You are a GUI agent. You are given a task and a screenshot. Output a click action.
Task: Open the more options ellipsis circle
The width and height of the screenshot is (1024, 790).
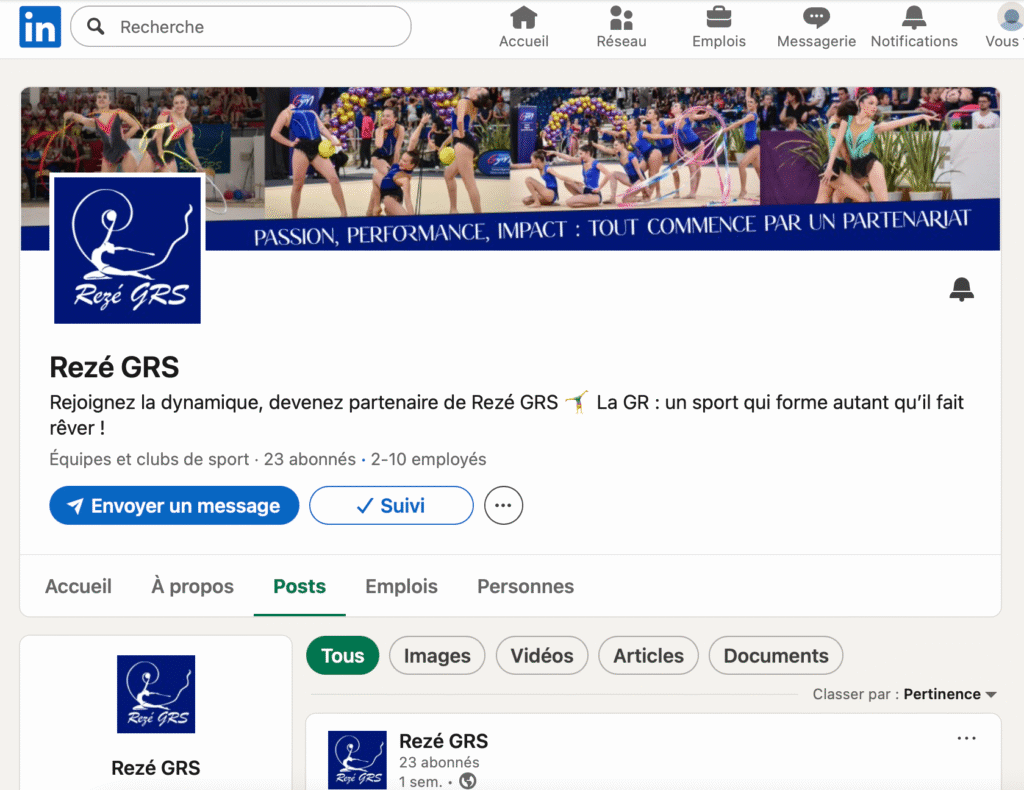point(504,505)
